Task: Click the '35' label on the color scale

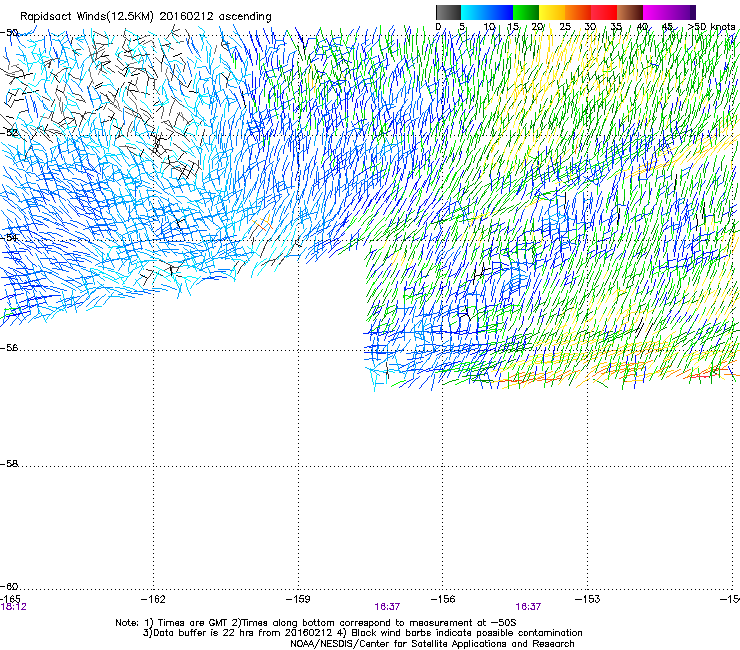Action: pos(616,27)
